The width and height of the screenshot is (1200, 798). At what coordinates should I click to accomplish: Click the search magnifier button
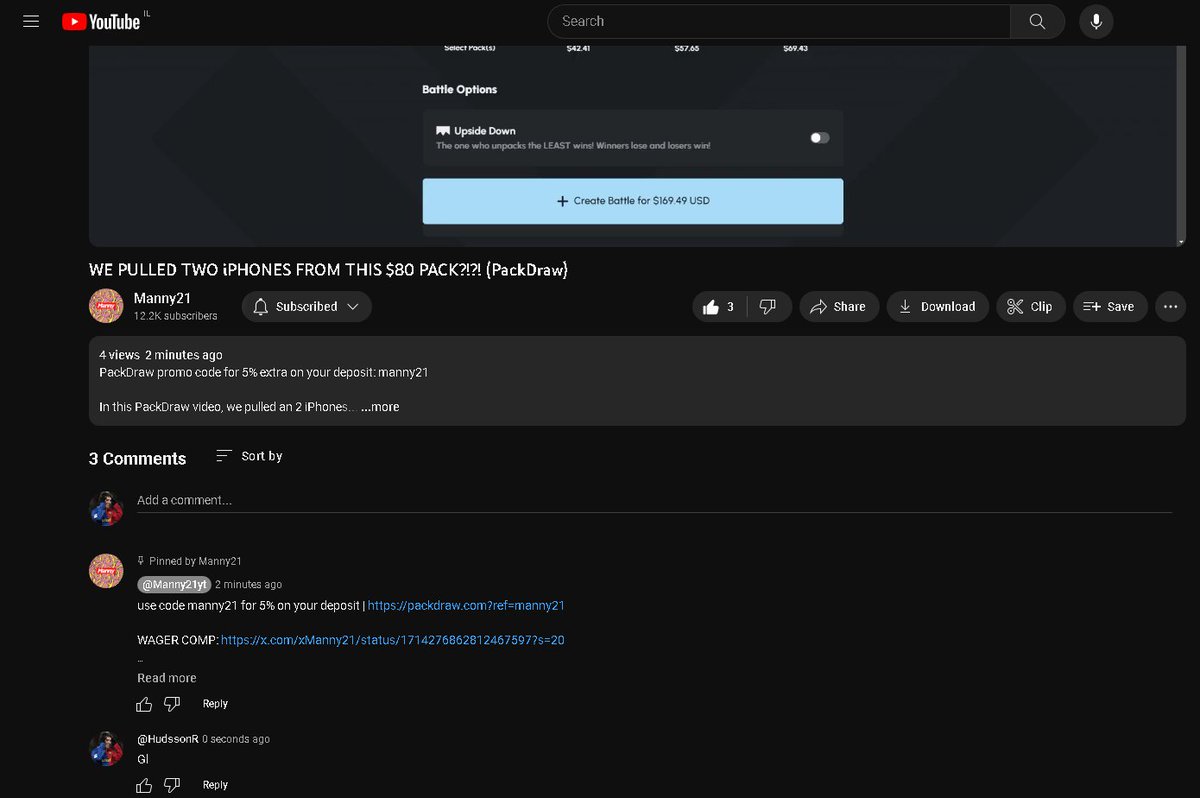click(x=1037, y=21)
